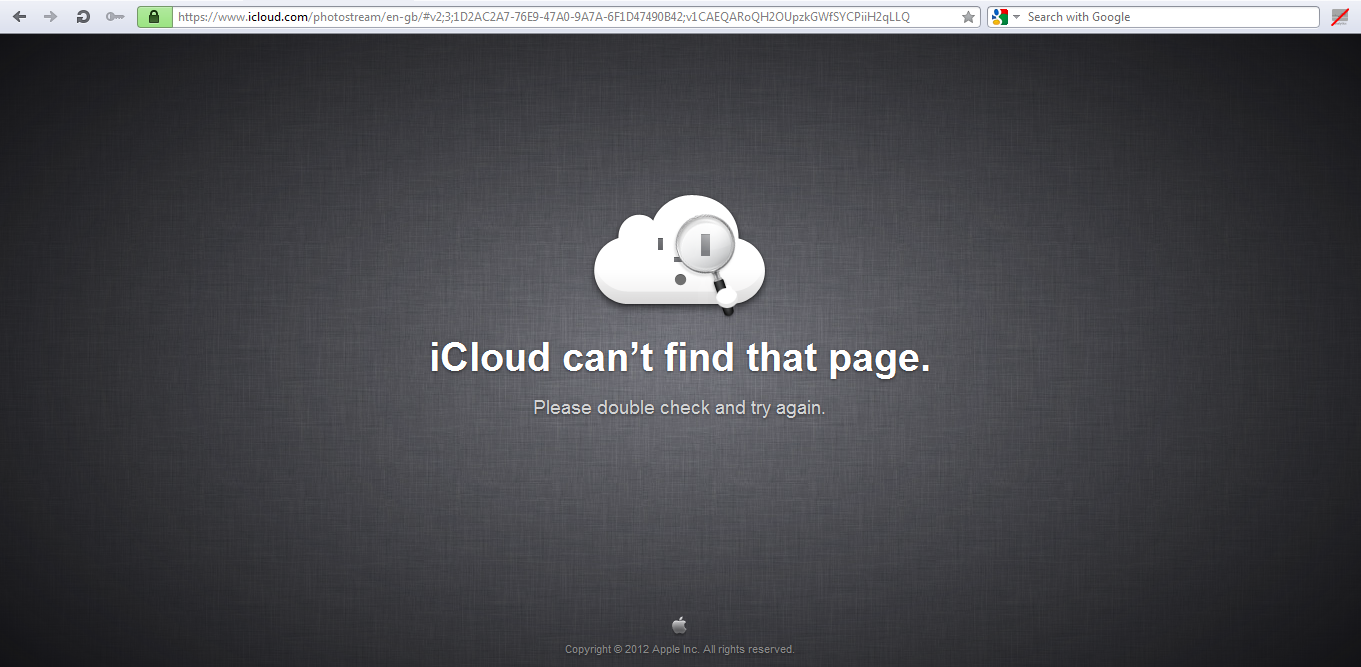Open the search engine dropdown arrow

pos(1016,17)
